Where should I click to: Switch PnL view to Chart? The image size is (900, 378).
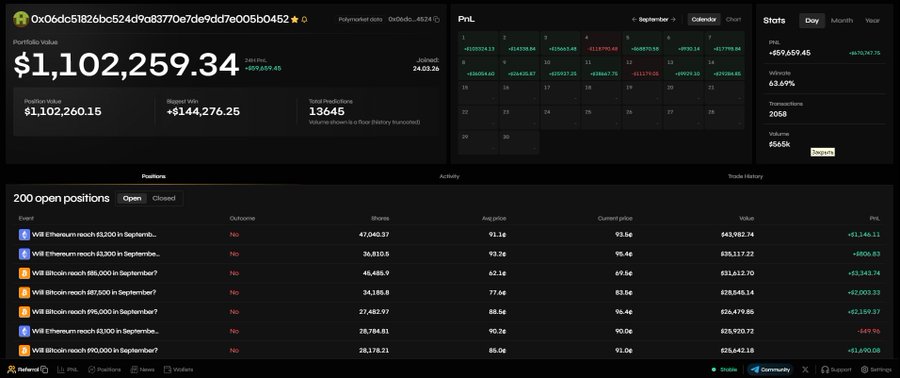pyautogui.click(x=734, y=20)
